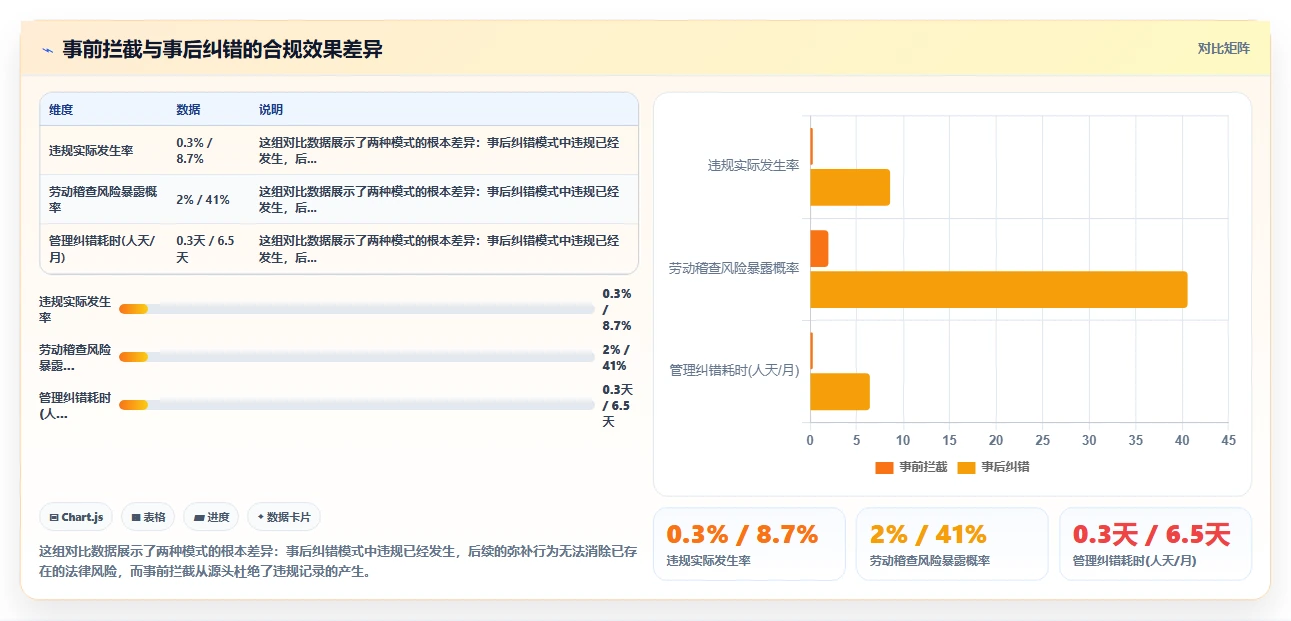This screenshot has height=621, width=1291.
Task: Select the 进度 chip
Action: [x=211, y=517]
